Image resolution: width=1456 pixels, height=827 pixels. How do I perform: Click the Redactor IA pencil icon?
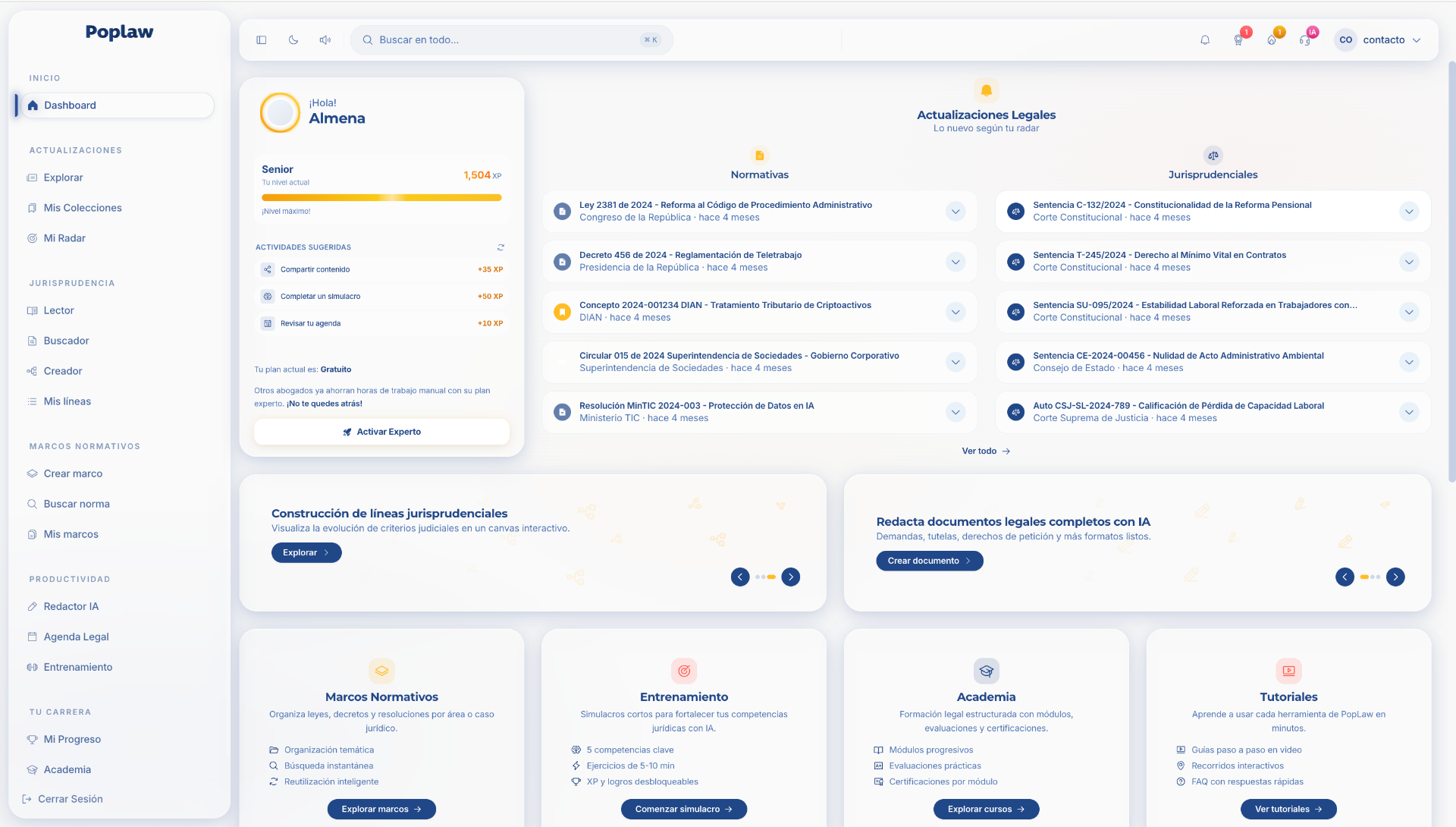click(32, 606)
